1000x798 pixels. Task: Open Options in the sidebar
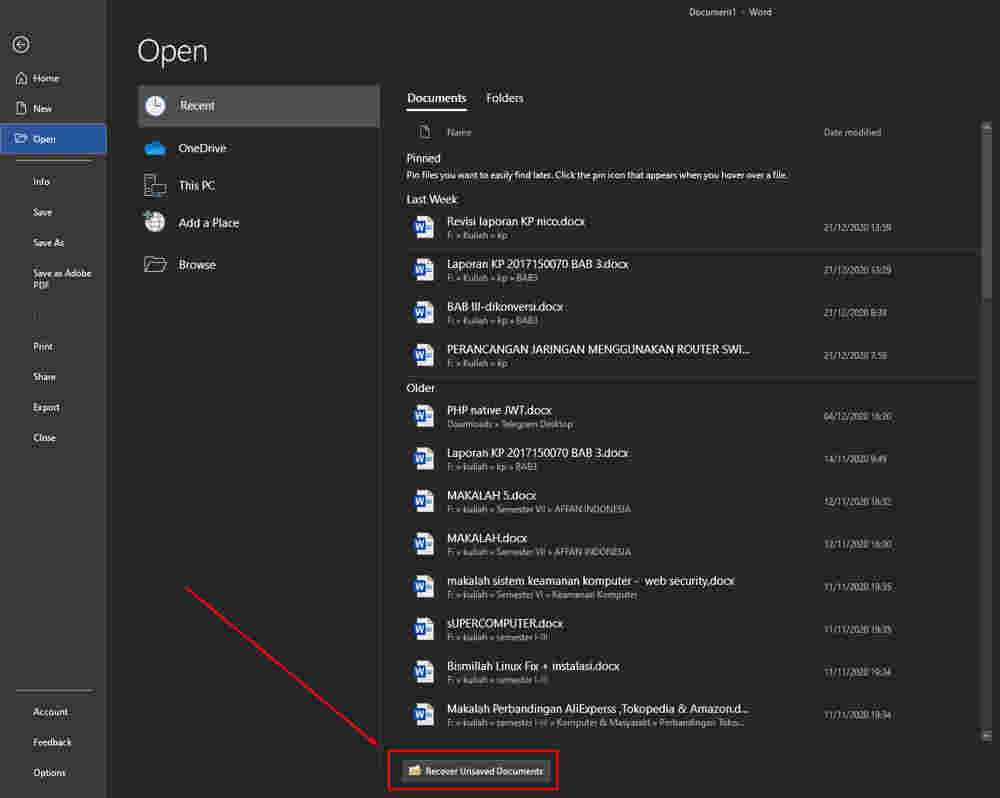pos(49,773)
